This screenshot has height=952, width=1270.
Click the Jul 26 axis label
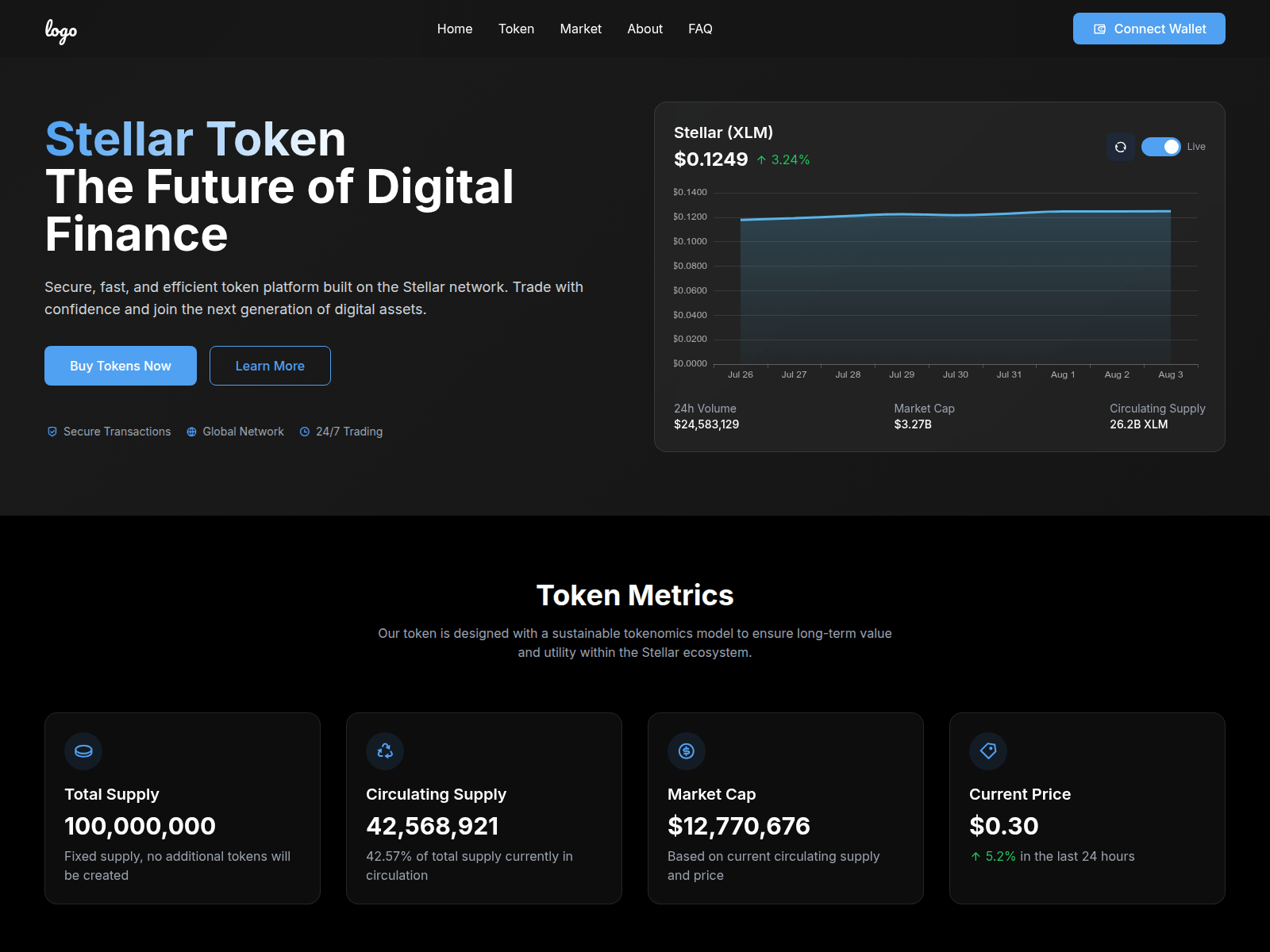click(x=741, y=374)
